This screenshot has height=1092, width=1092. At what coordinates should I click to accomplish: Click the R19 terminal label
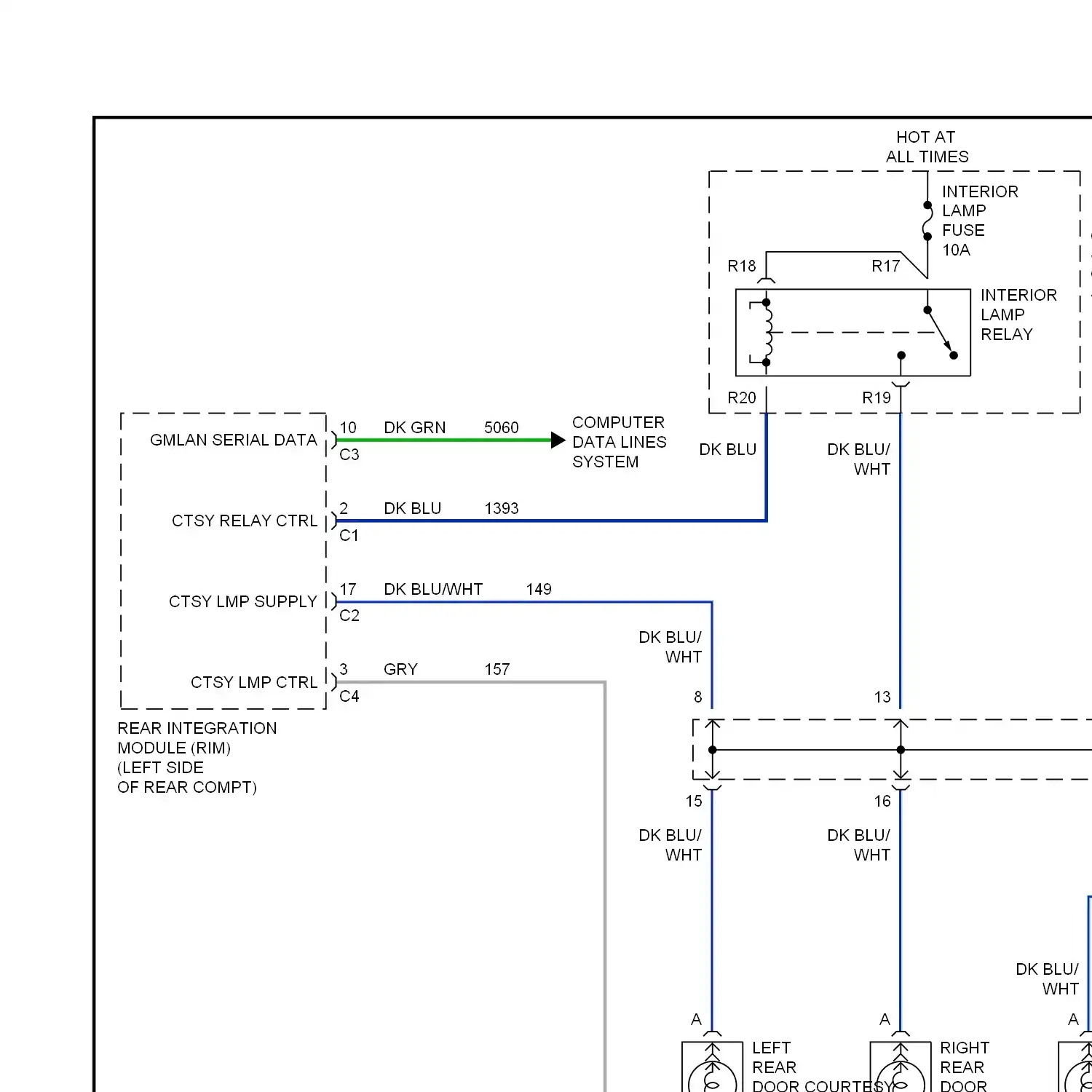[877, 398]
